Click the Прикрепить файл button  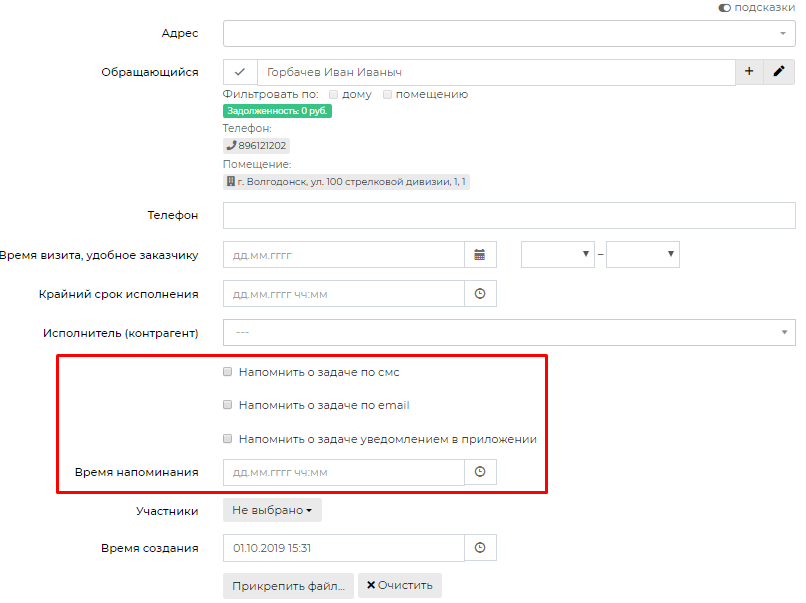[x=288, y=586]
